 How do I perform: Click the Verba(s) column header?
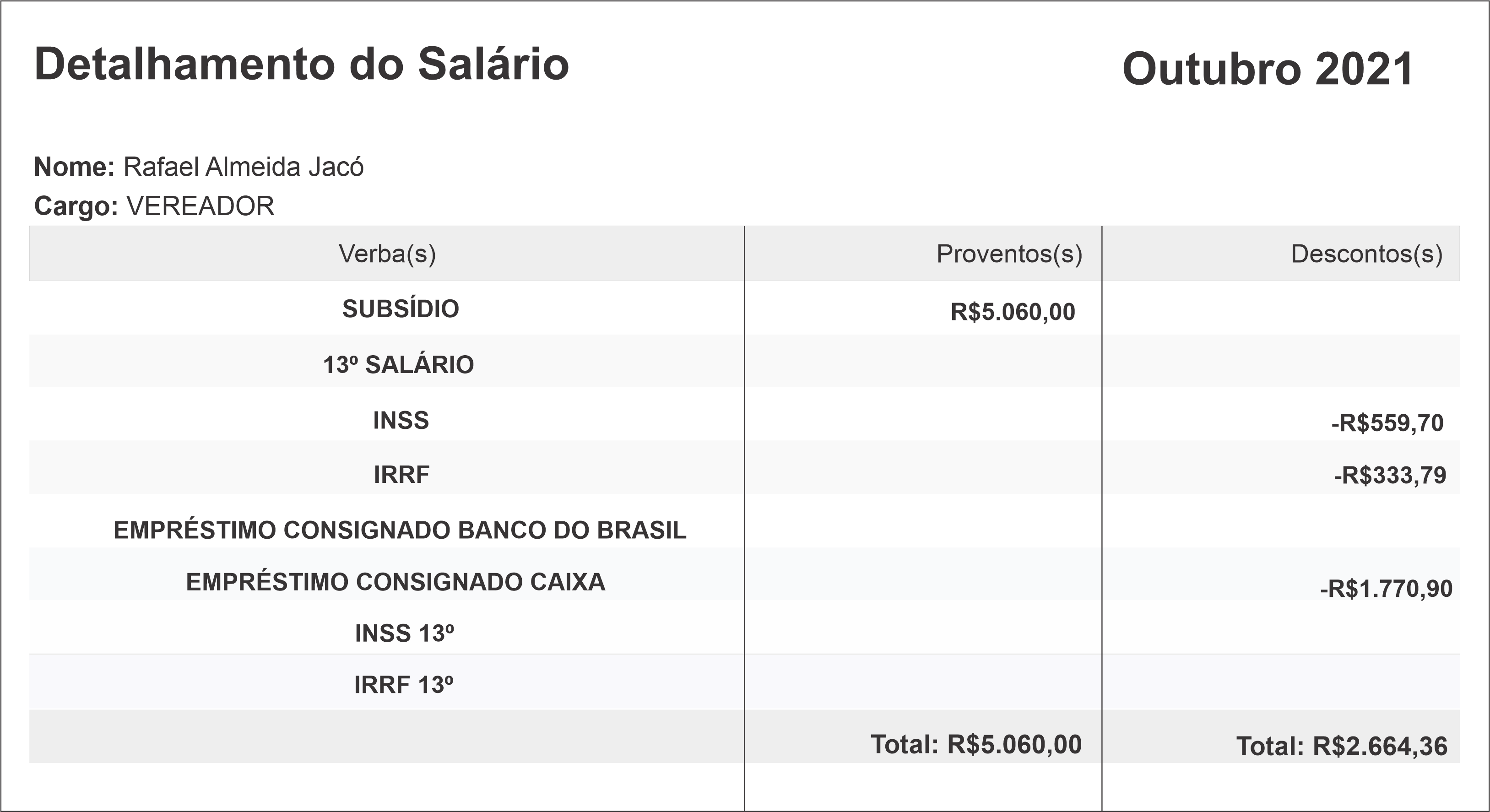coord(387,254)
